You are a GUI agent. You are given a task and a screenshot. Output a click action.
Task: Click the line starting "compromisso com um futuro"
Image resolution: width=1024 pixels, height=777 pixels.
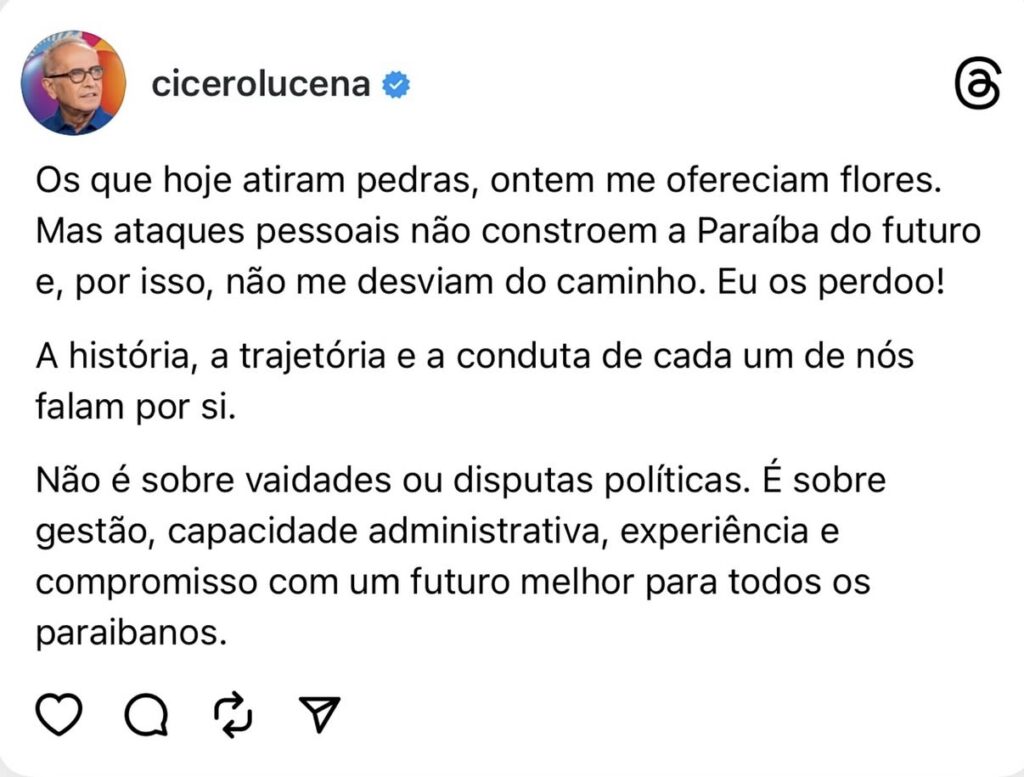pos(454,581)
